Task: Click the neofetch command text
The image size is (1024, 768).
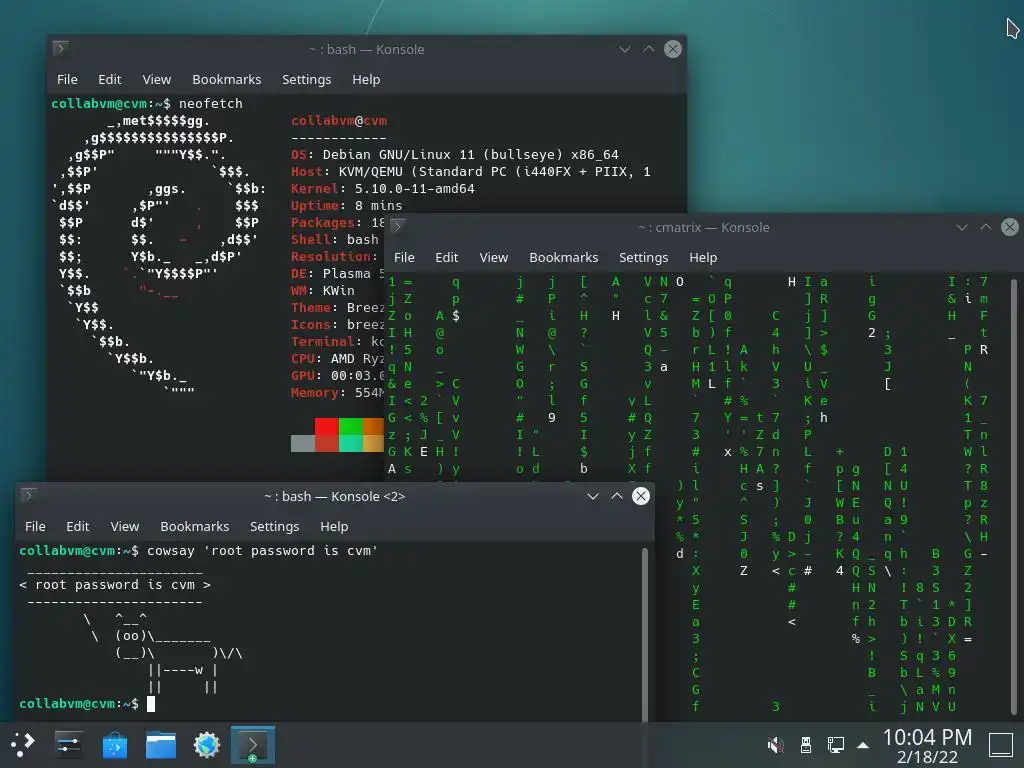Action: tap(210, 103)
